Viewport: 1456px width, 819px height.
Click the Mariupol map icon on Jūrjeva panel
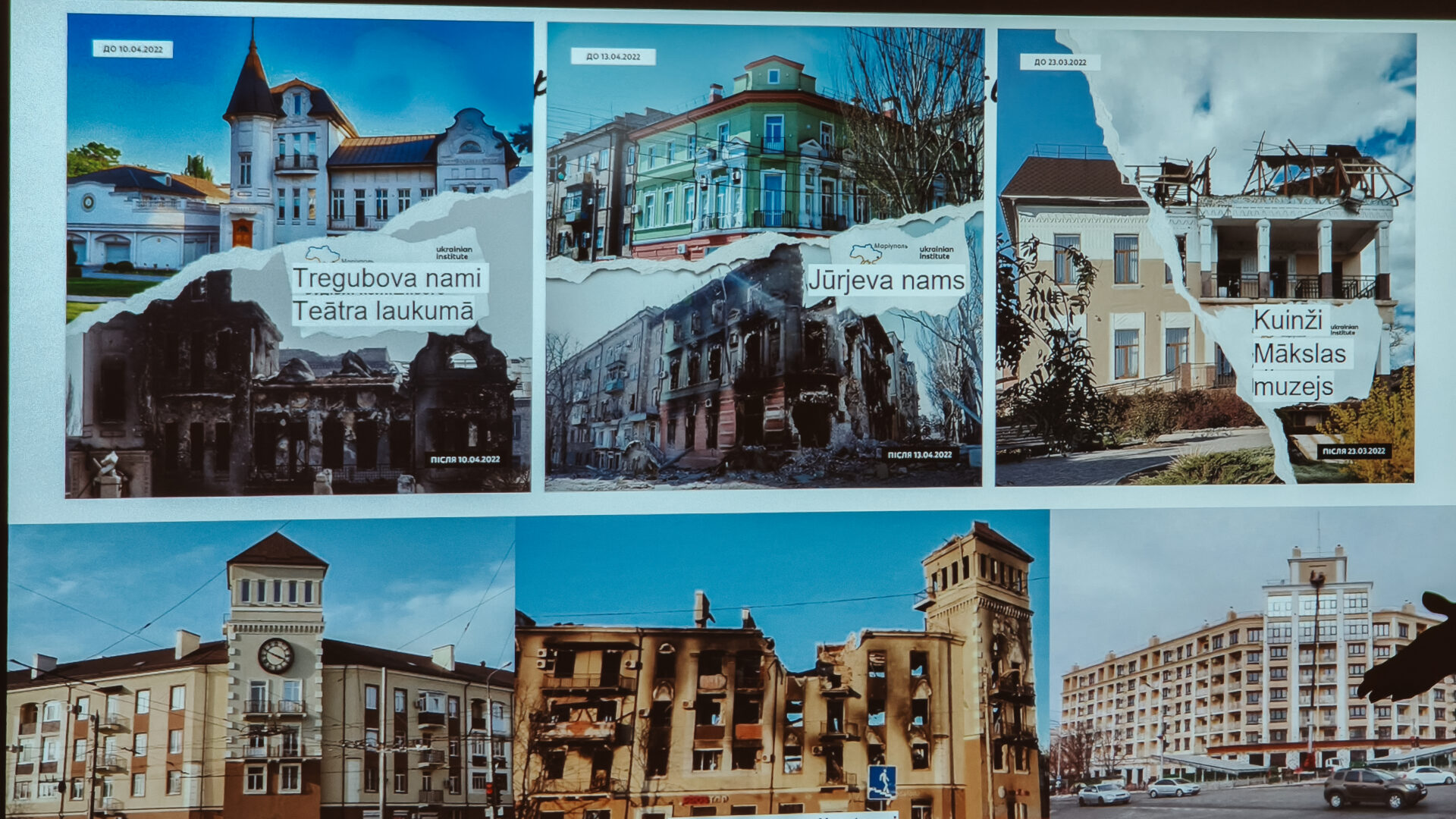[x=864, y=253]
